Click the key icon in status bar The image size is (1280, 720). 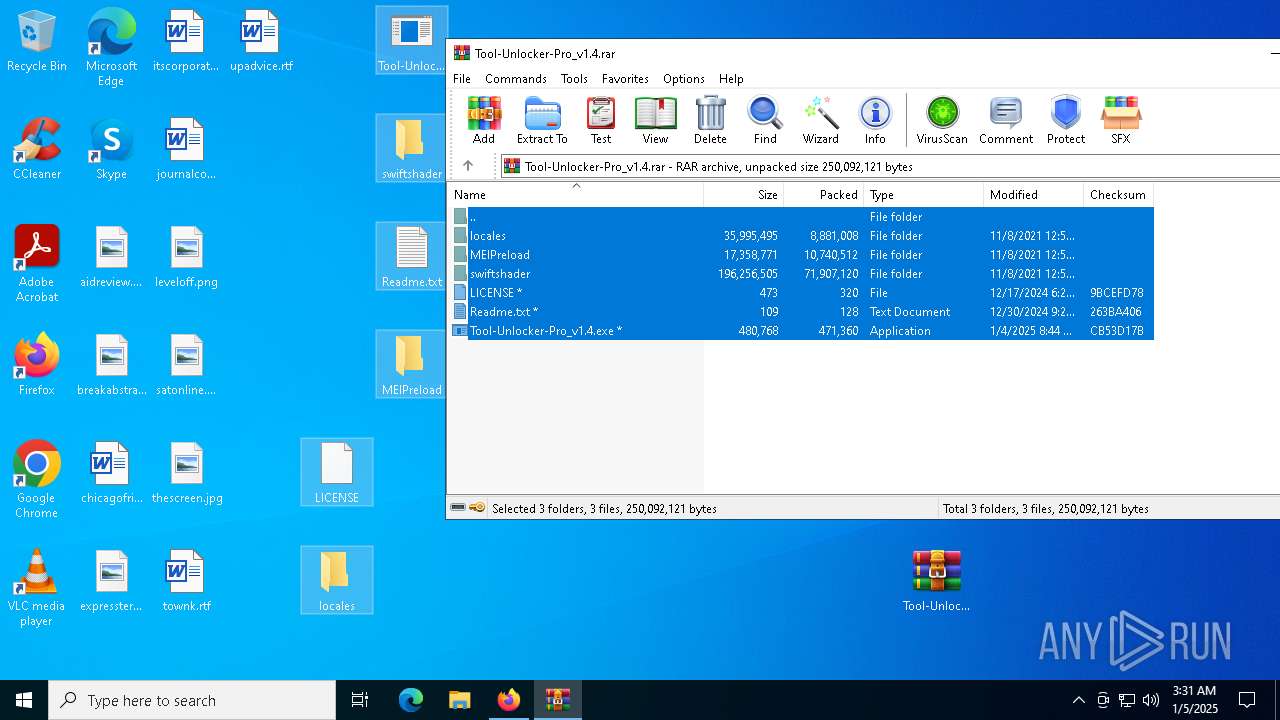click(x=477, y=508)
